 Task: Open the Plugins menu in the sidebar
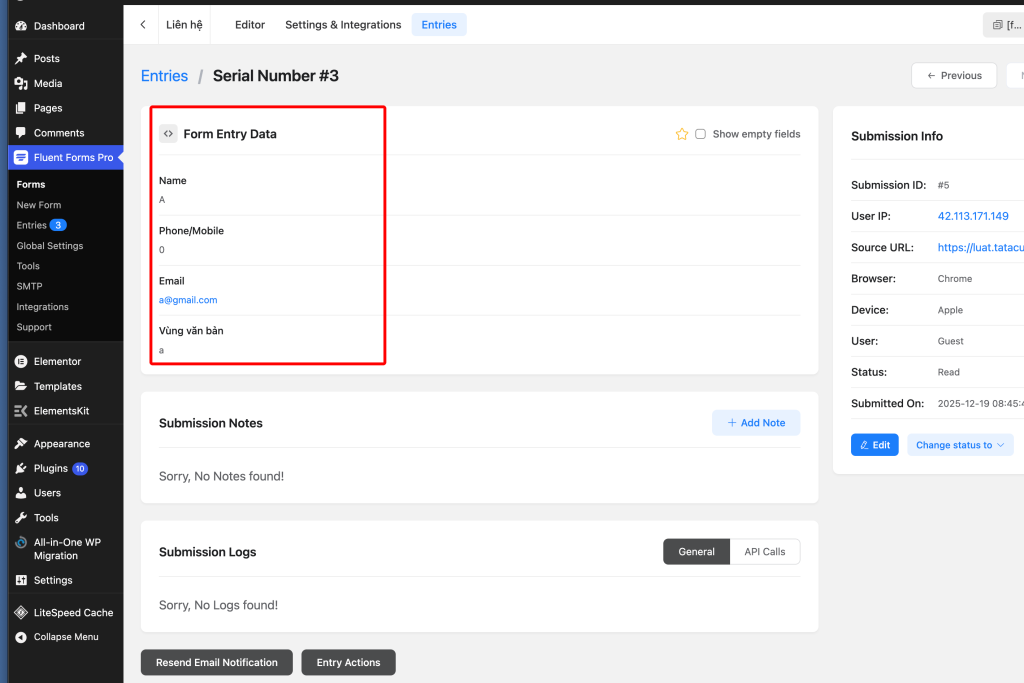pos(51,469)
